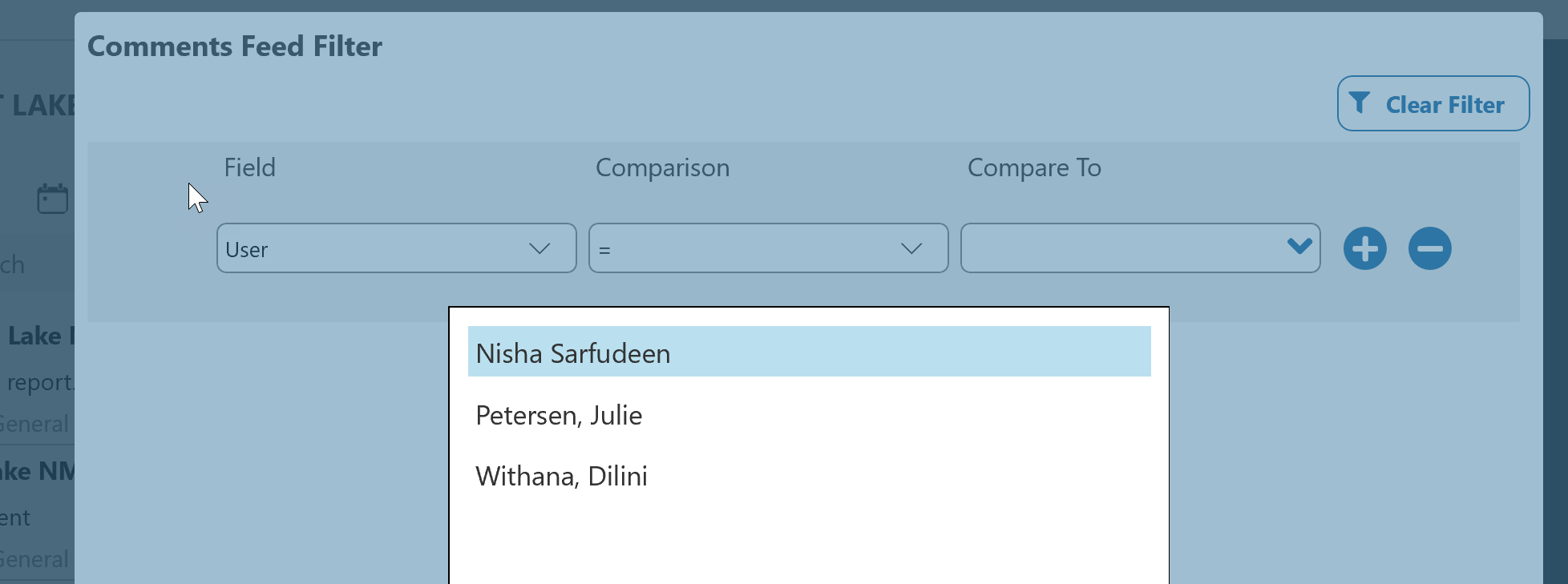The height and width of the screenshot is (584, 1568).
Task: Remove the filter row with minus icon
Action: [x=1429, y=248]
